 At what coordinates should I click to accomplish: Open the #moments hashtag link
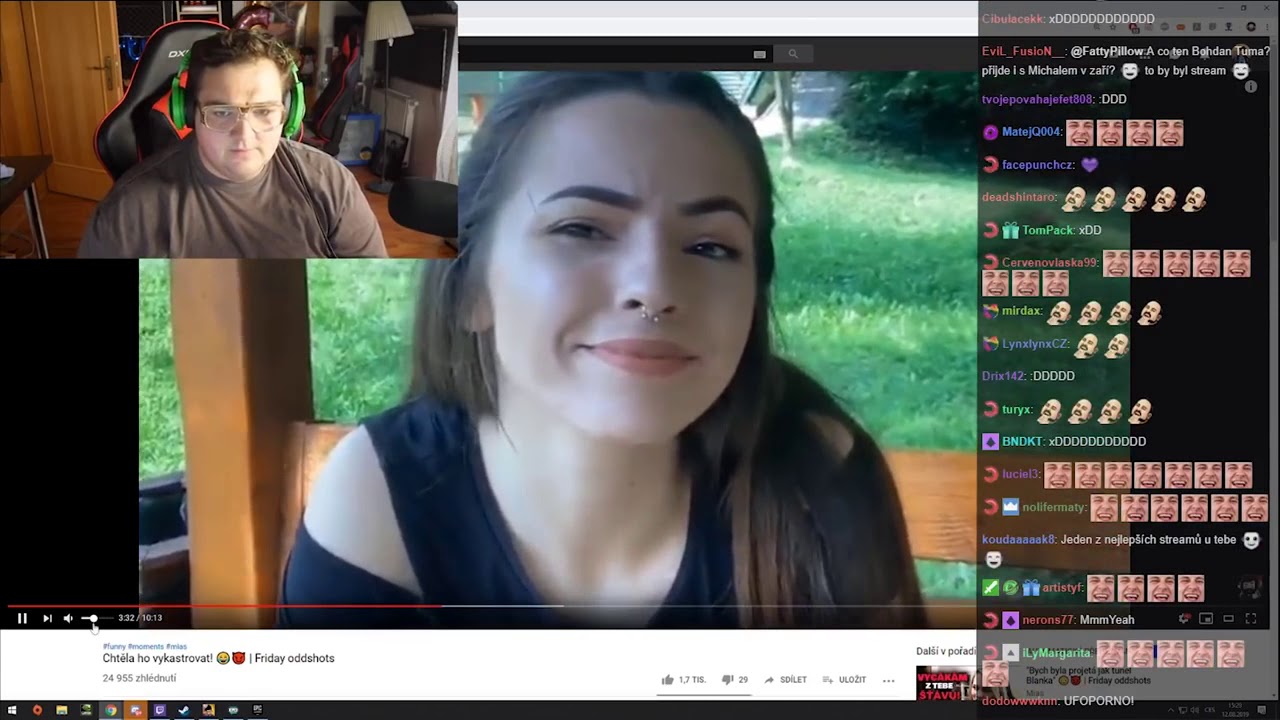click(146, 647)
